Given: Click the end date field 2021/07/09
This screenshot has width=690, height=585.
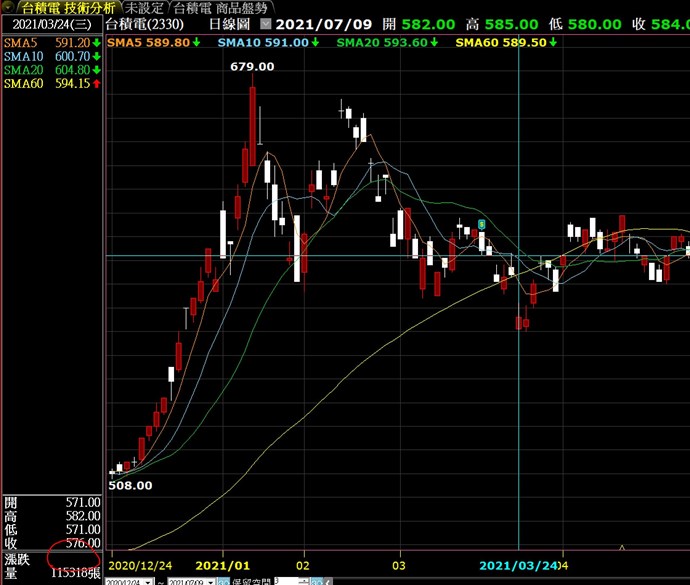Looking at the screenshot, I should (187, 581).
